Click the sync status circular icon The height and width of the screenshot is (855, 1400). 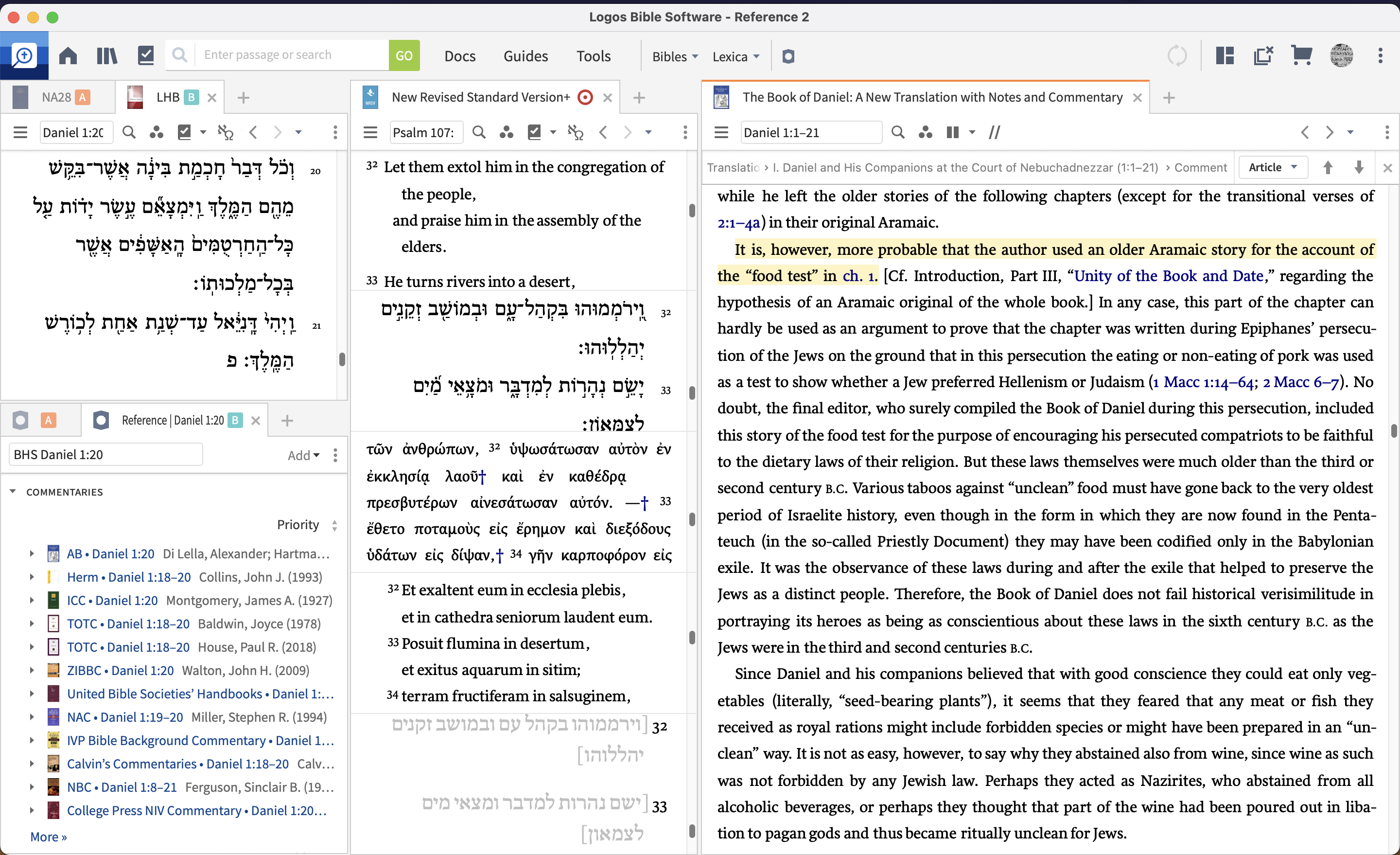point(1177,56)
